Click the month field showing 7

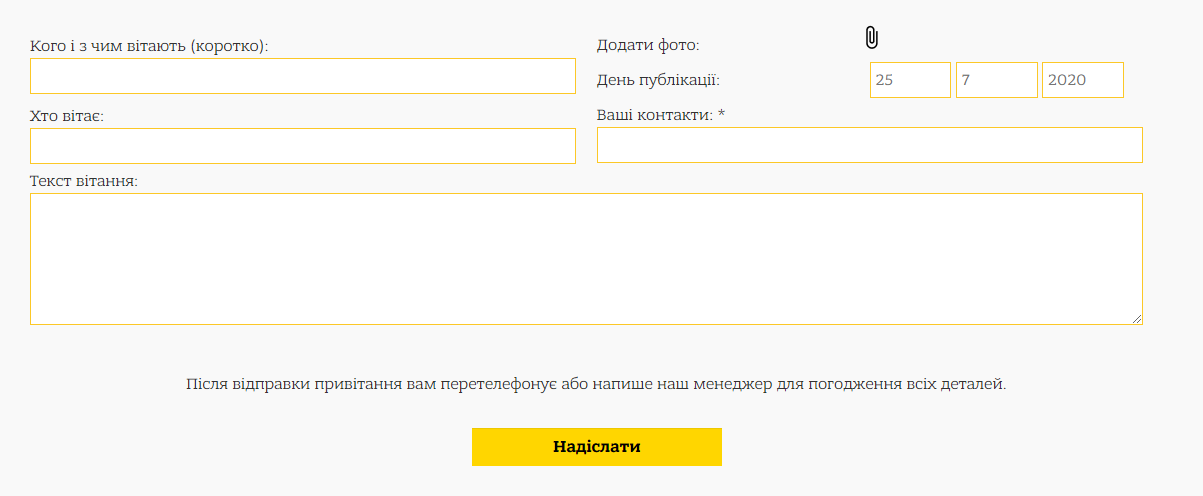997,80
